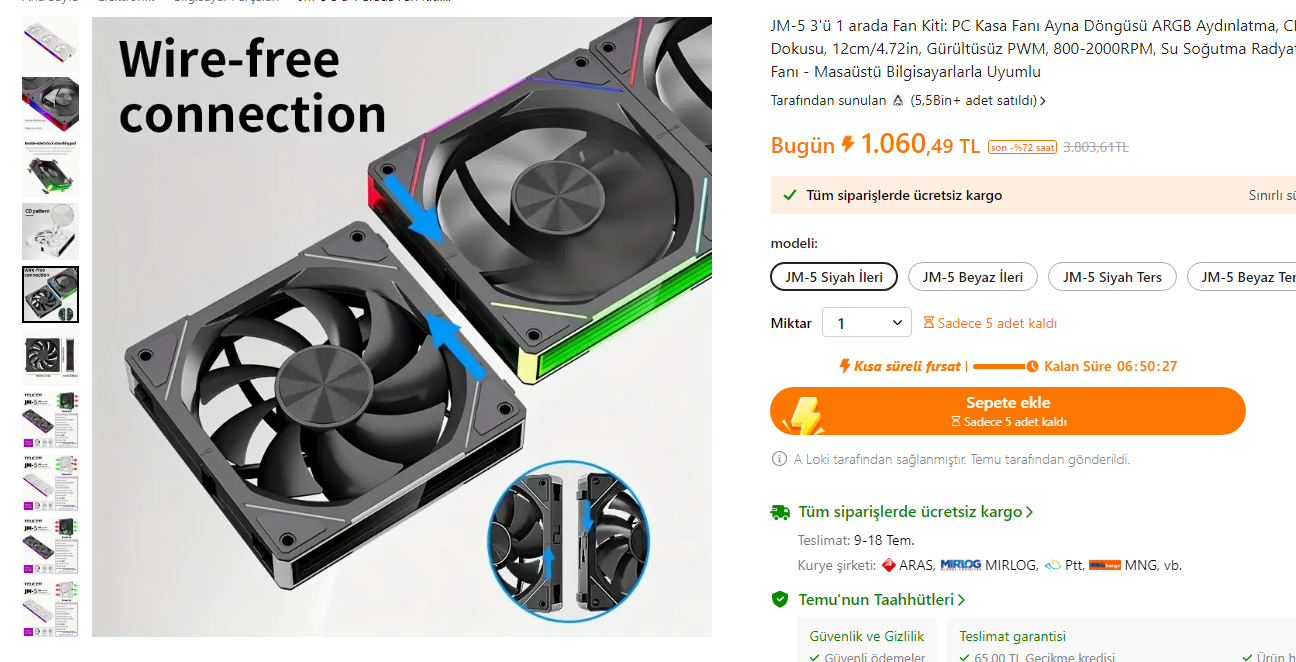Click the seller badge icon after Tarafından sunulan
1296x662 pixels.
898,101
